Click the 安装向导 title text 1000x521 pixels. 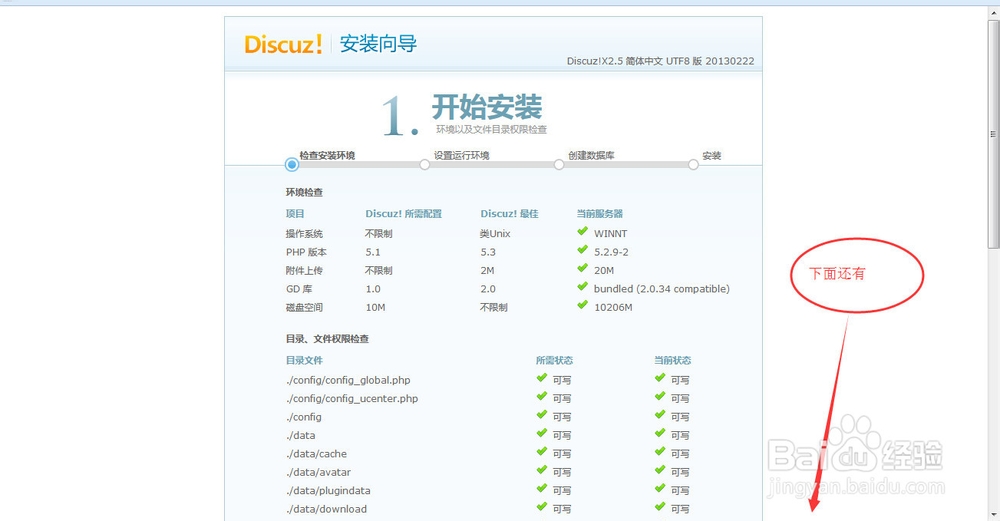point(378,44)
